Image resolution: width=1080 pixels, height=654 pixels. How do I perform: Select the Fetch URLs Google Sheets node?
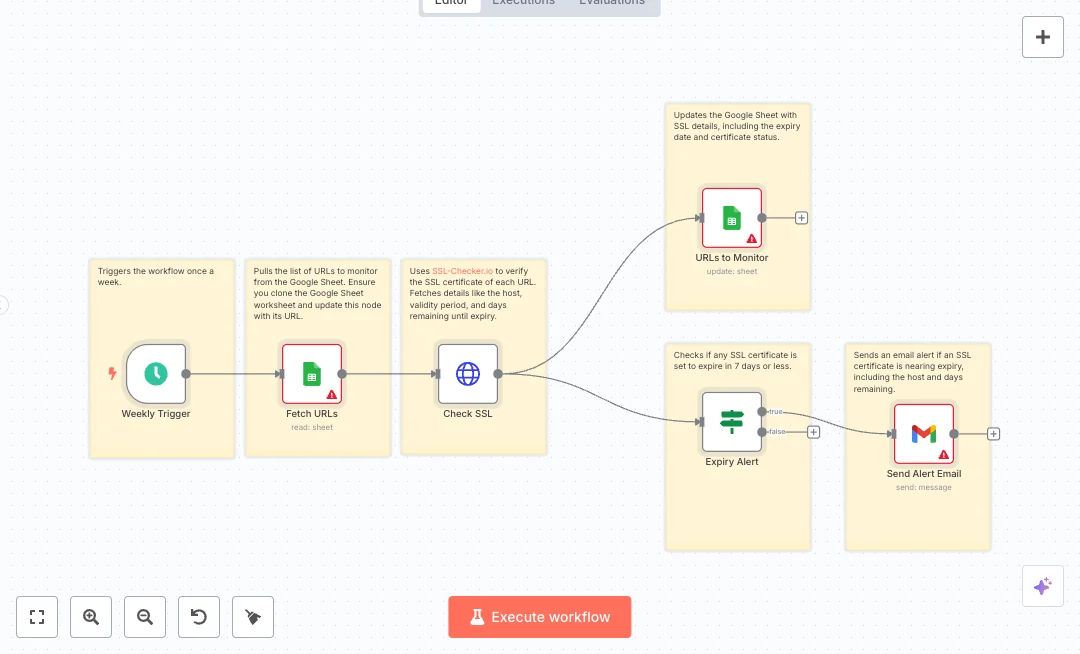pos(312,374)
